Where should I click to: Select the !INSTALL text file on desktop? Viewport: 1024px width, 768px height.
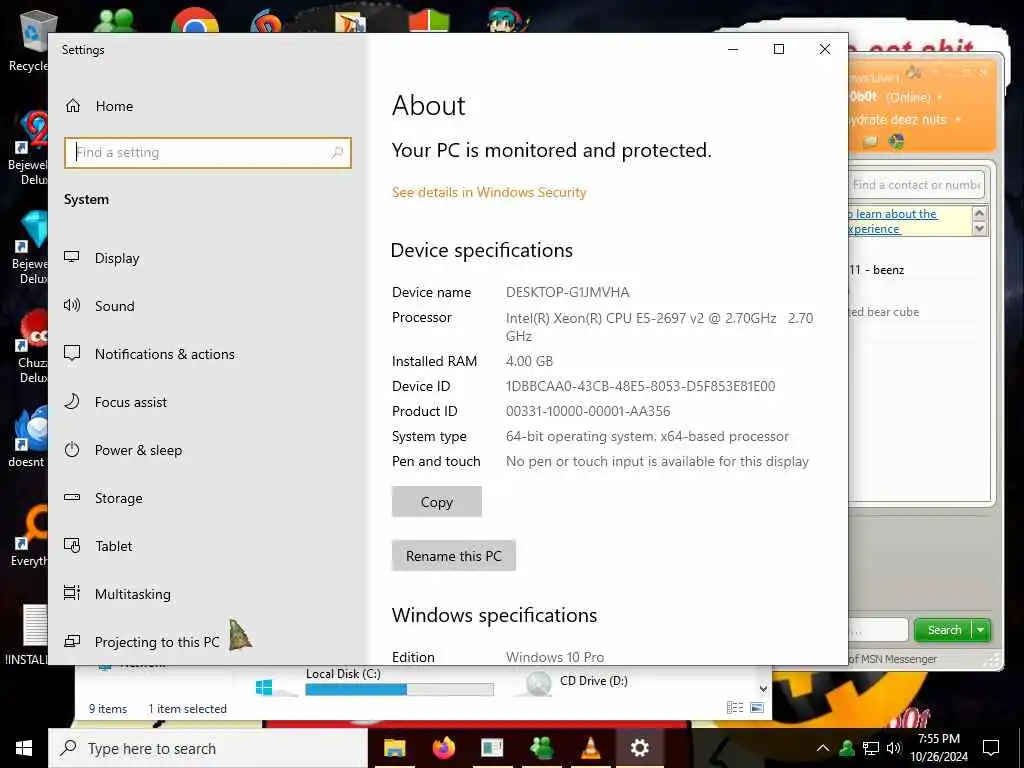pyautogui.click(x=26, y=633)
